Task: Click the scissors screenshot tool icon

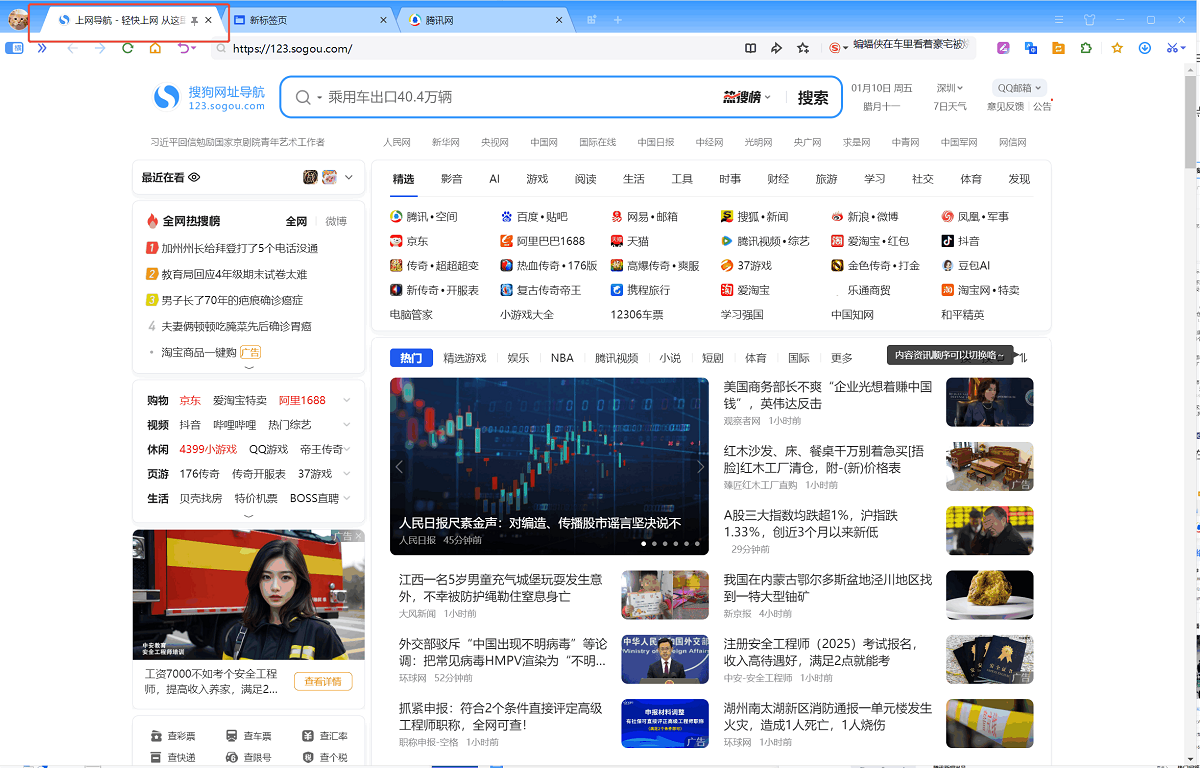Action: click(x=1173, y=48)
